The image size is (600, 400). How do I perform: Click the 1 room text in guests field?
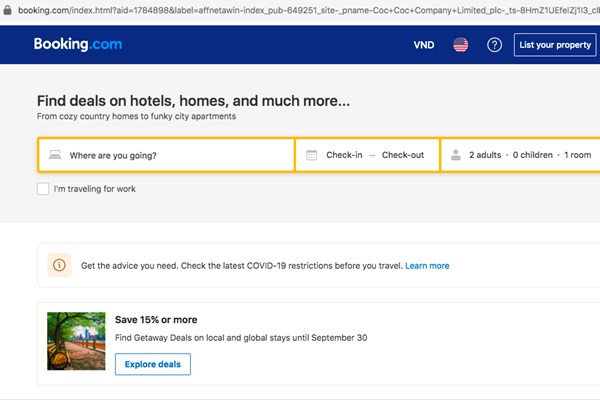577,155
